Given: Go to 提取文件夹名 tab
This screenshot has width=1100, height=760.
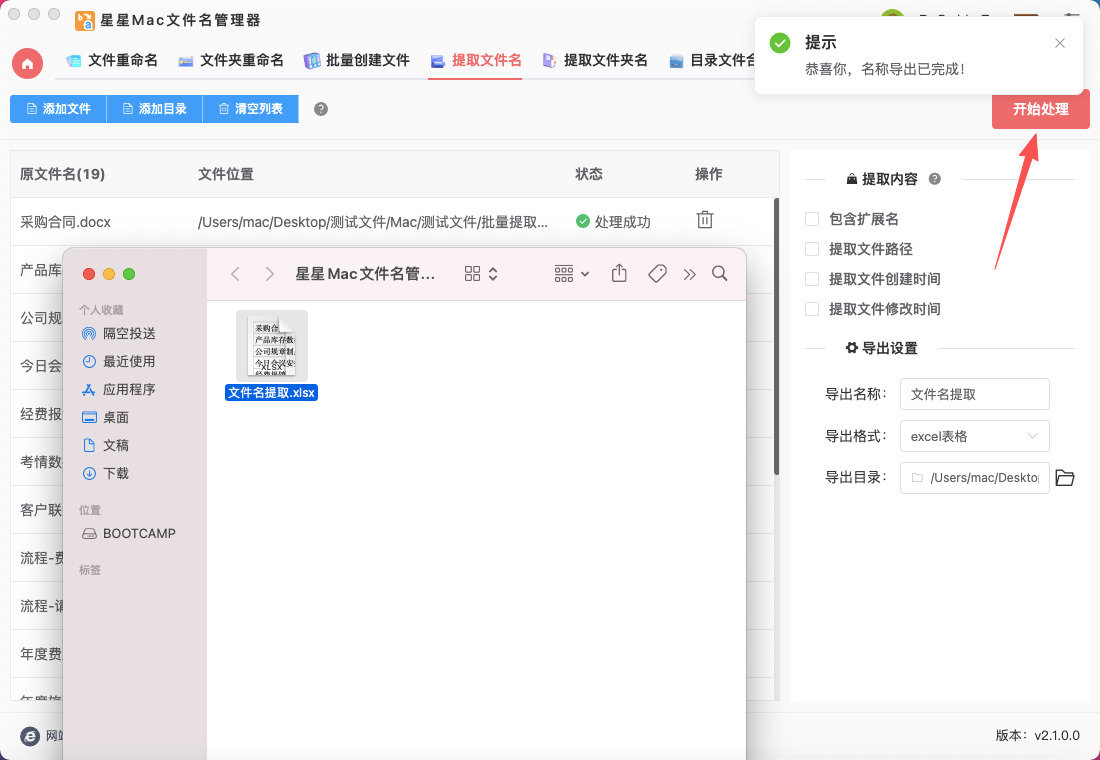Looking at the screenshot, I should tap(595, 60).
